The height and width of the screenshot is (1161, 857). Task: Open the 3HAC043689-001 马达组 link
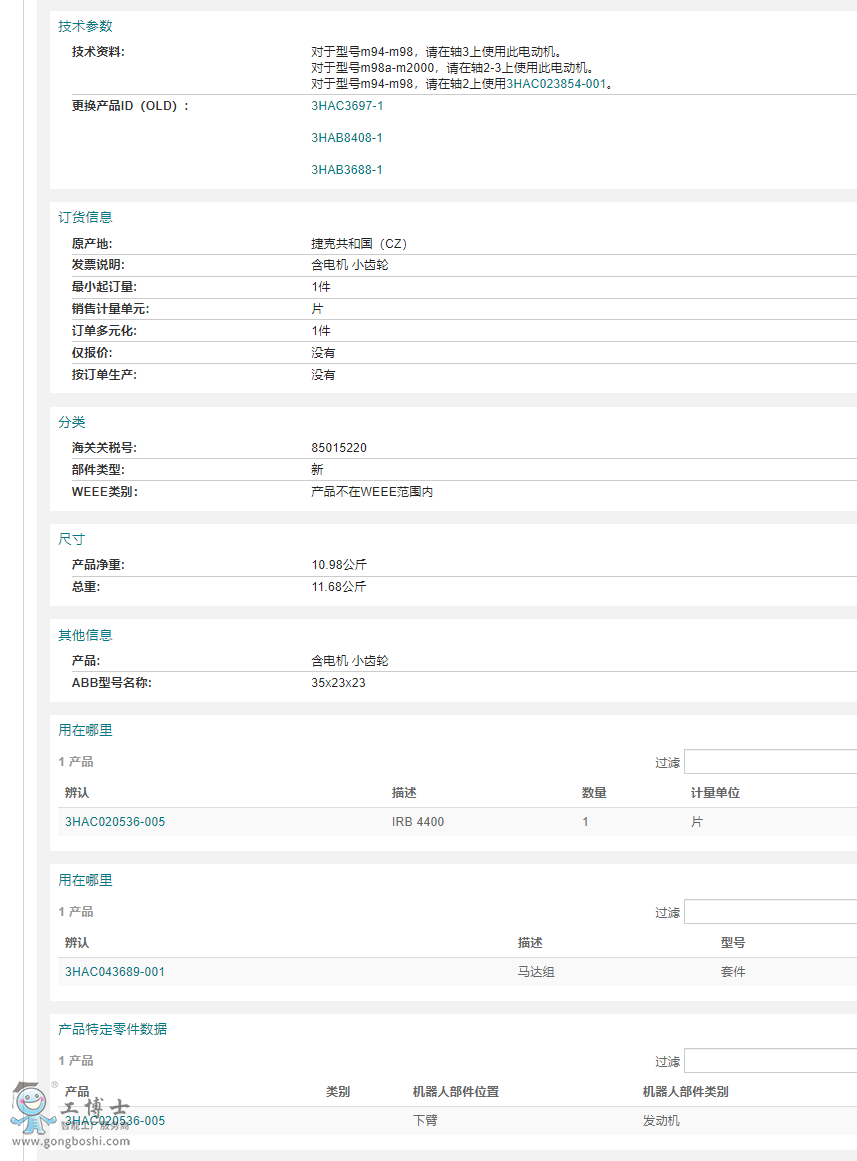point(115,972)
